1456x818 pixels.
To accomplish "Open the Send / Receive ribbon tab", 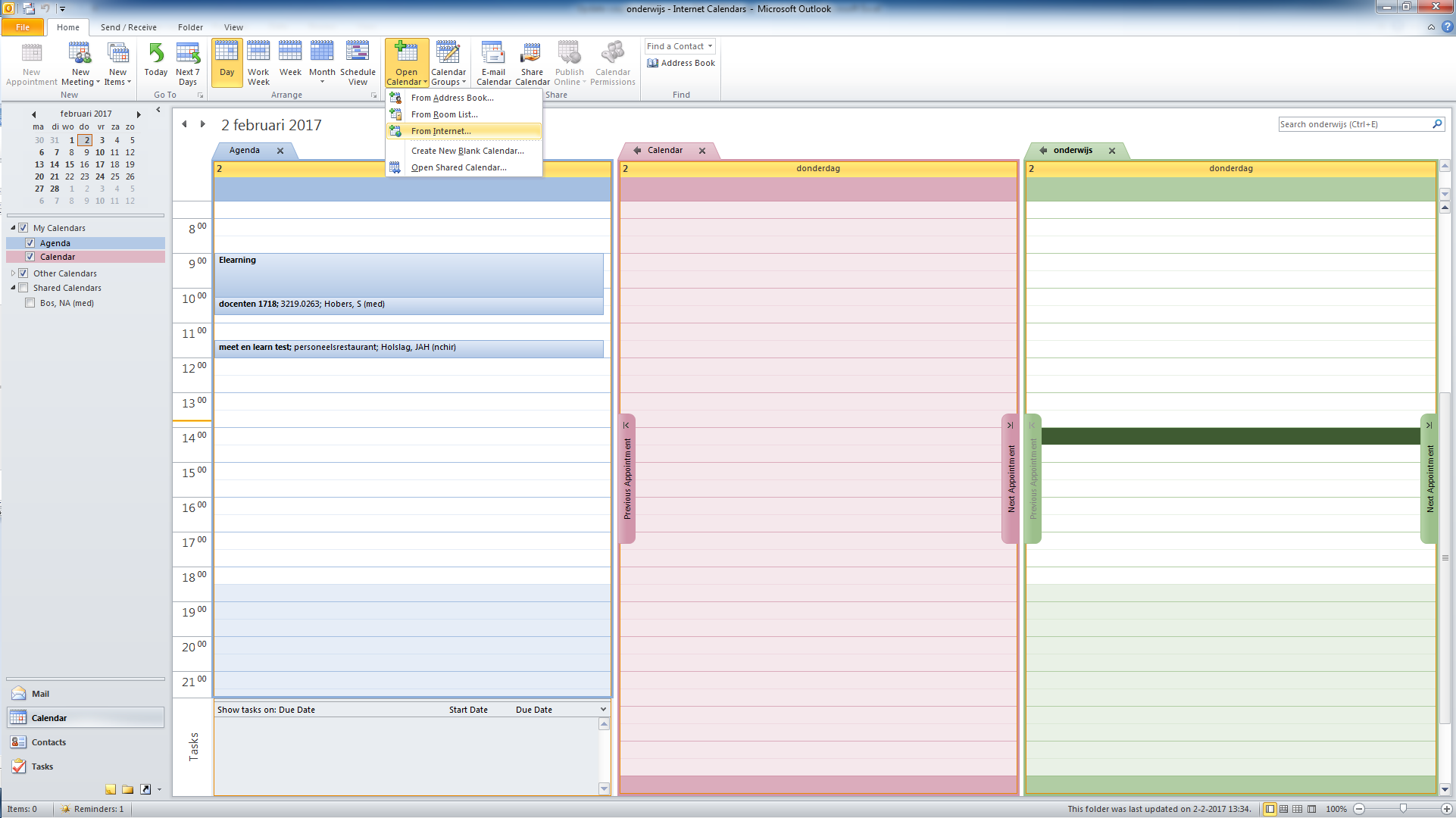I will click(x=128, y=27).
